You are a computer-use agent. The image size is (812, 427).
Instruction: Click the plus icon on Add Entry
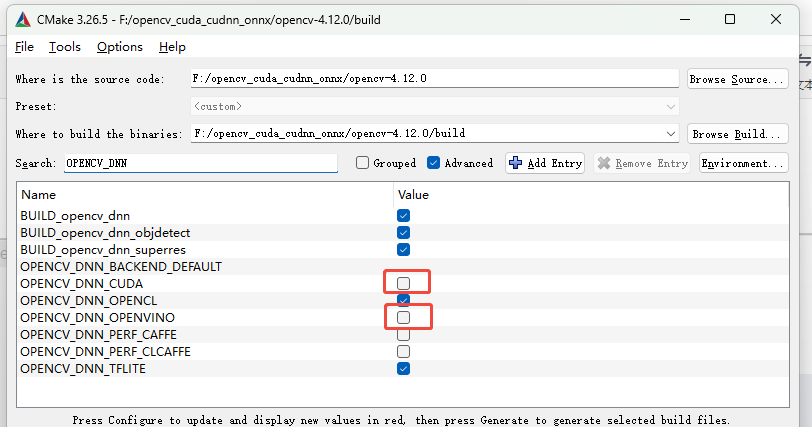pos(517,163)
